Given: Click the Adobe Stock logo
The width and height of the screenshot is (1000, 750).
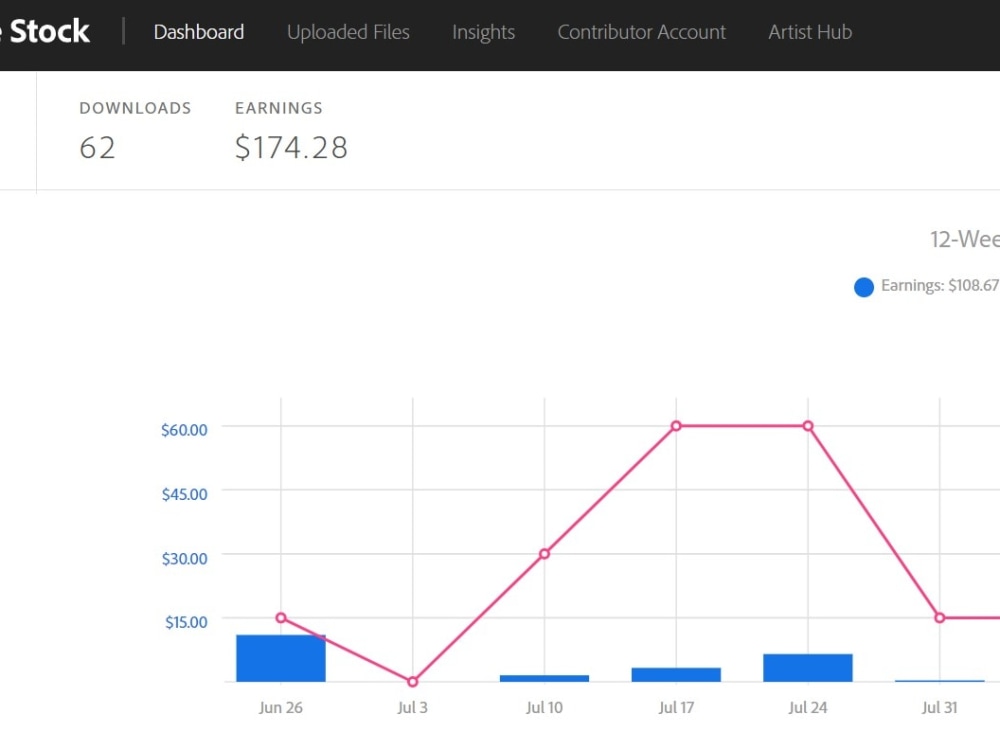Looking at the screenshot, I should [x=45, y=31].
